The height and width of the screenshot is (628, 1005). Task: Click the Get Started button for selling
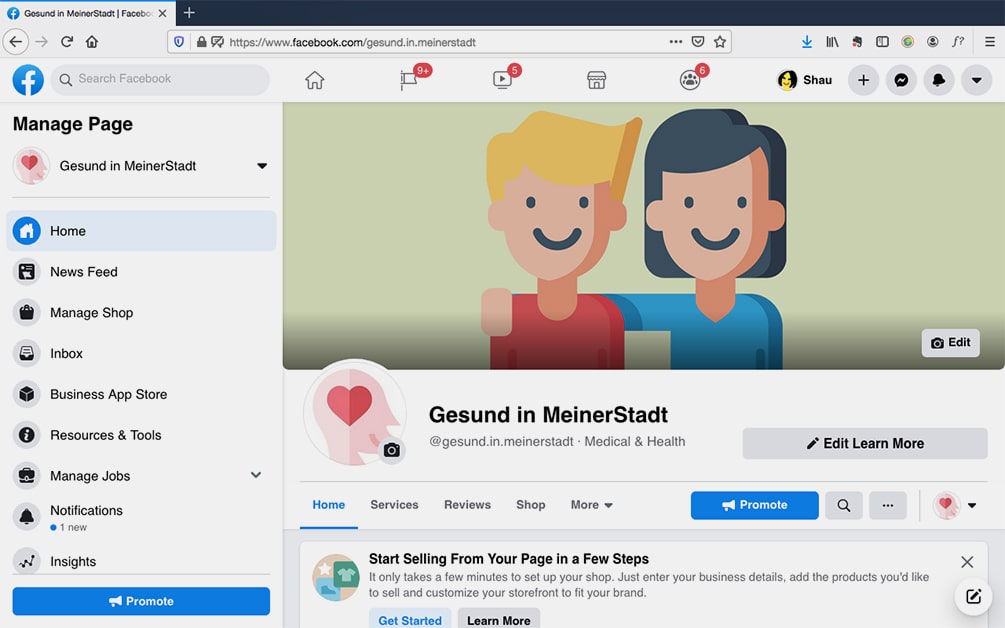[x=410, y=620]
